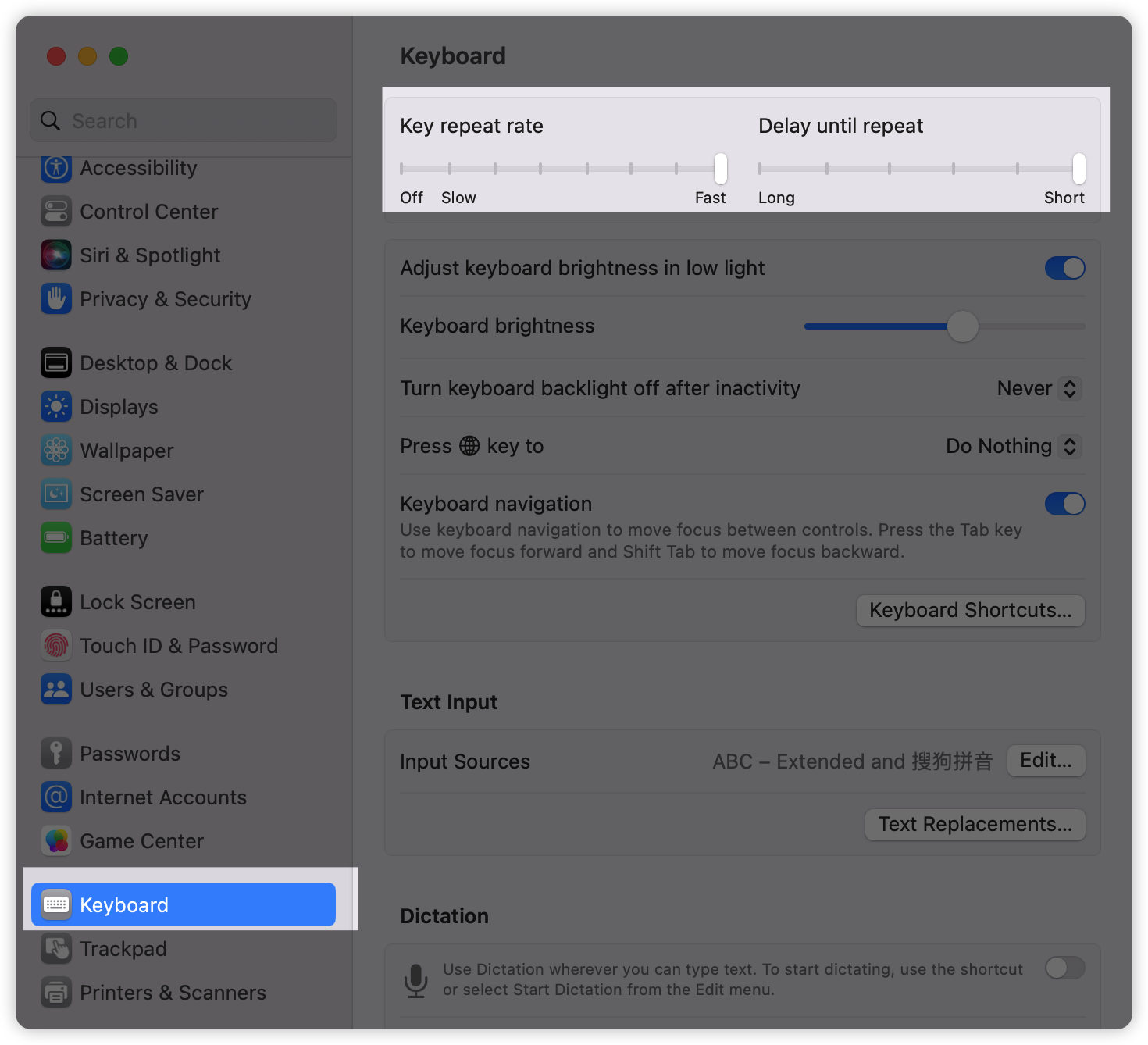Click the Control Center sidebar icon
The width and height of the screenshot is (1148, 1045).
(x=56, y=212)
